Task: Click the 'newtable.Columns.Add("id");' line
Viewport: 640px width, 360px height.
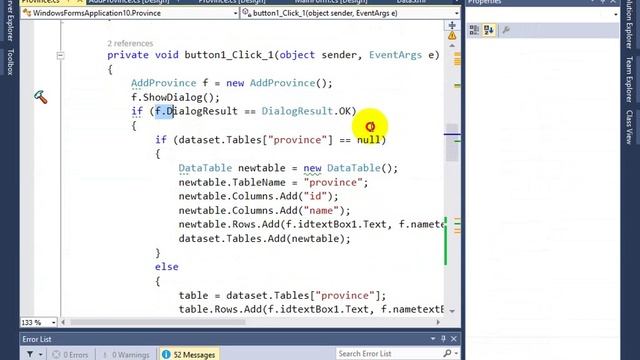Action: click(259, 196)
